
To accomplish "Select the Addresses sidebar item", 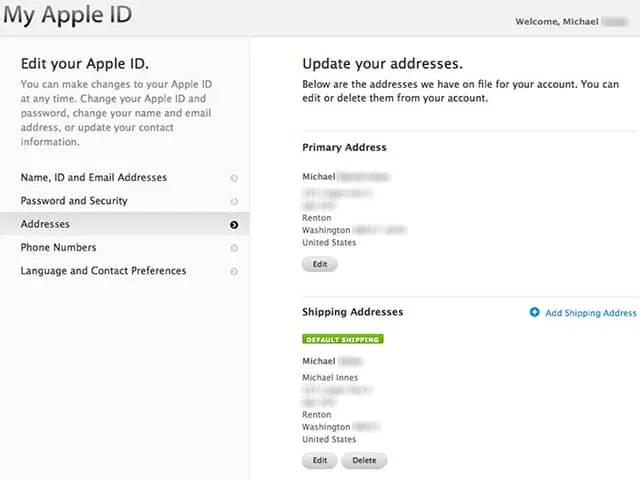I will pyautogui.click(x=45, y=225).
